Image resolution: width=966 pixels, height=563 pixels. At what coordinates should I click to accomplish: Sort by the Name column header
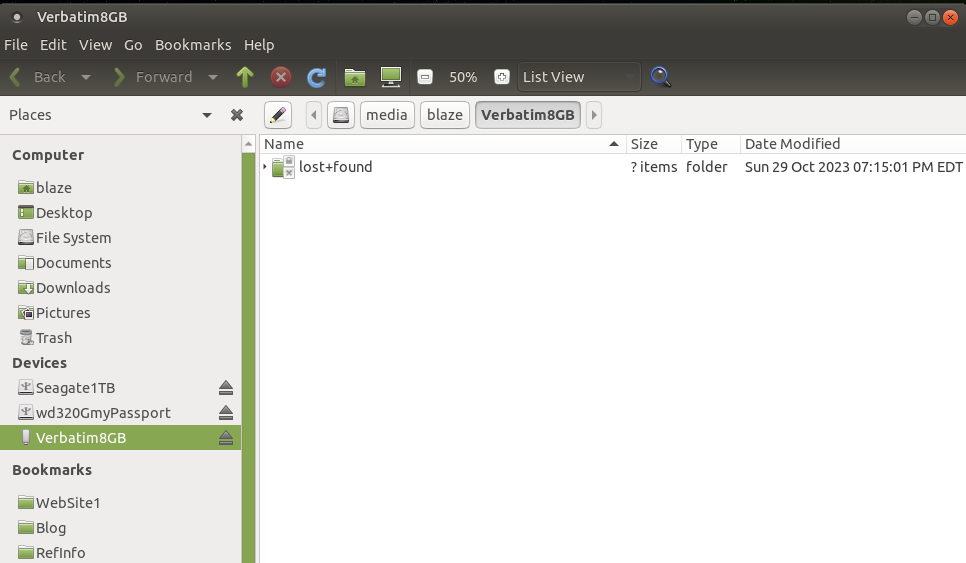pyautogui.click(x=442, y=144)
